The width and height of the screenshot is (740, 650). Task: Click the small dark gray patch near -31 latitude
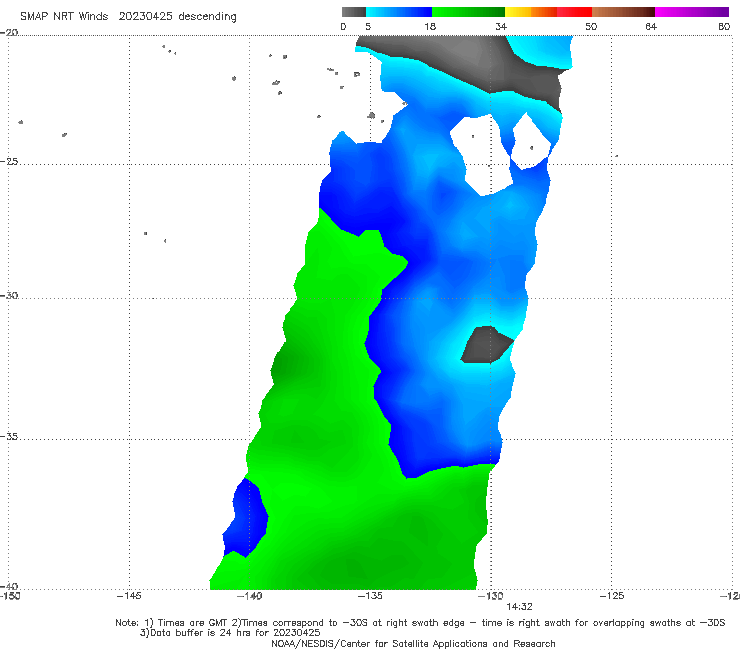486,345
